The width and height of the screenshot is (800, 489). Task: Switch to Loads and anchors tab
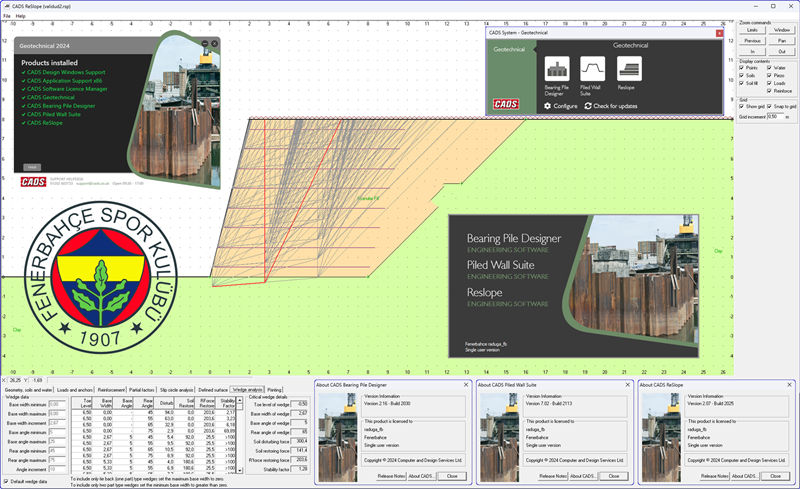coord(75,389)
